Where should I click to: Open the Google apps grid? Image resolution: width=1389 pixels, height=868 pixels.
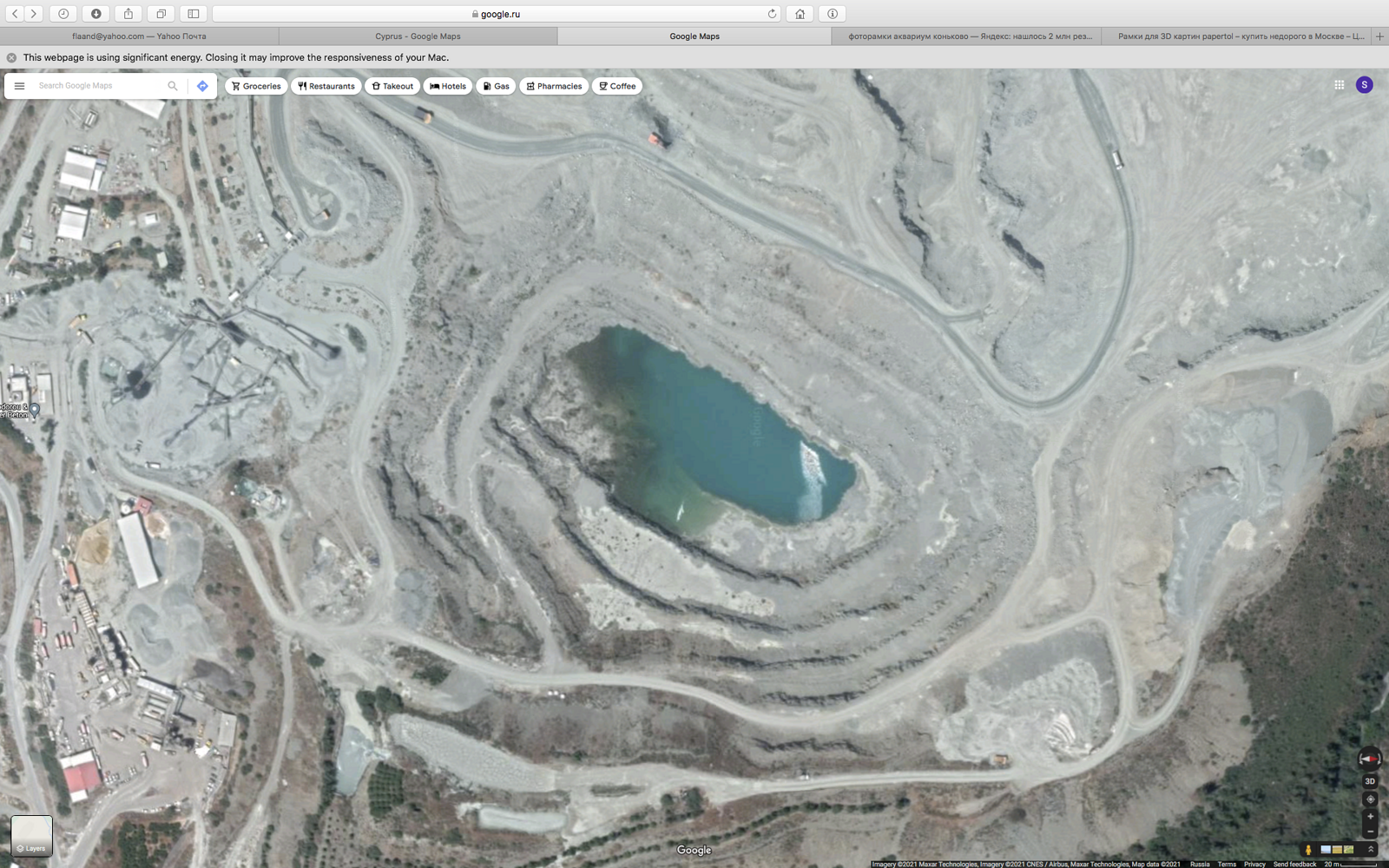[x=1339, y=85]
